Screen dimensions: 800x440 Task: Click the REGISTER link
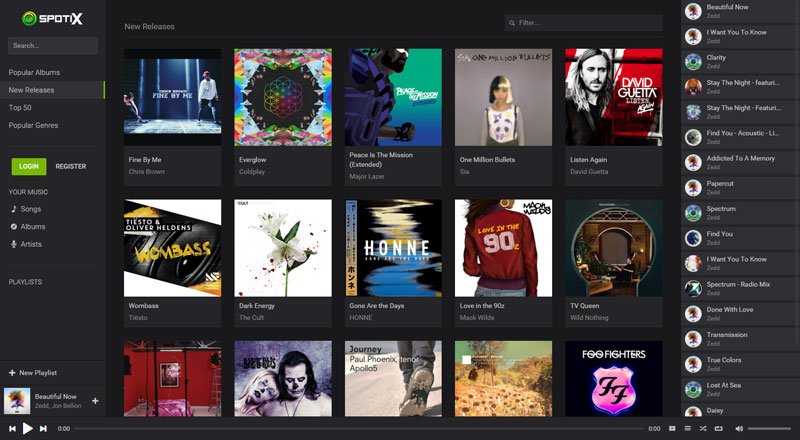point(71,166)
